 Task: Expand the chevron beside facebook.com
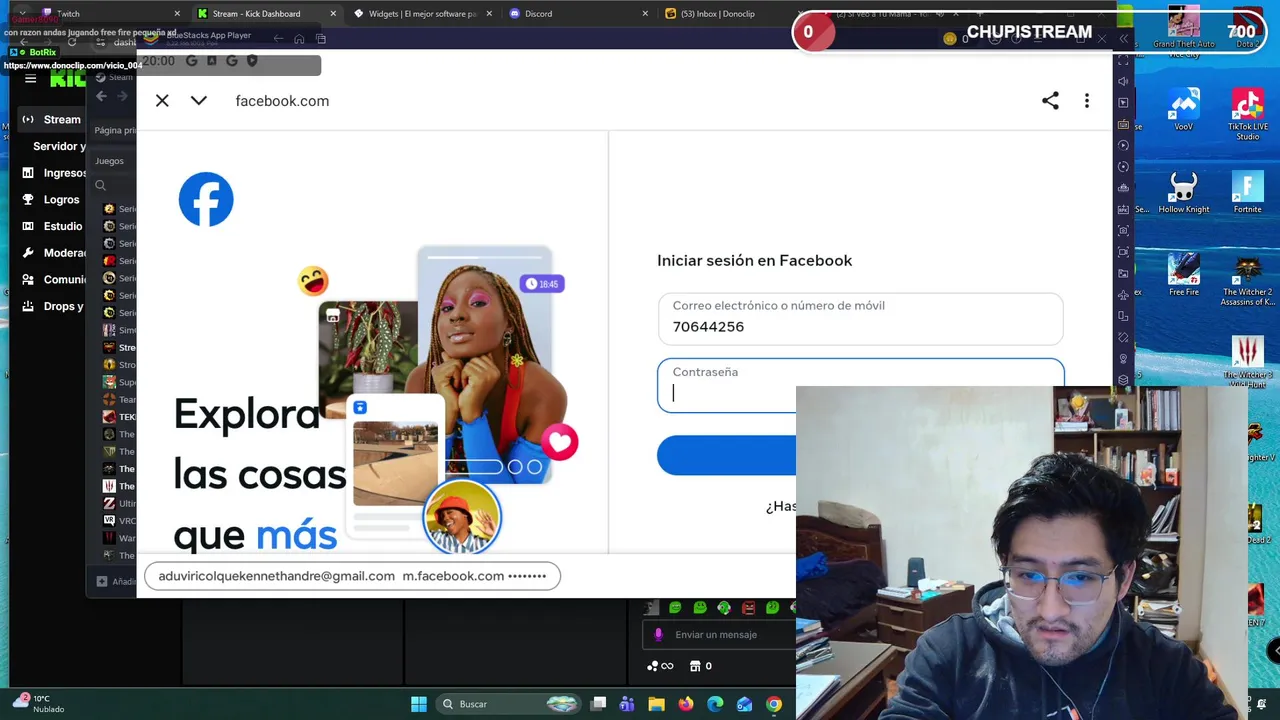click(x=198, y=101)
